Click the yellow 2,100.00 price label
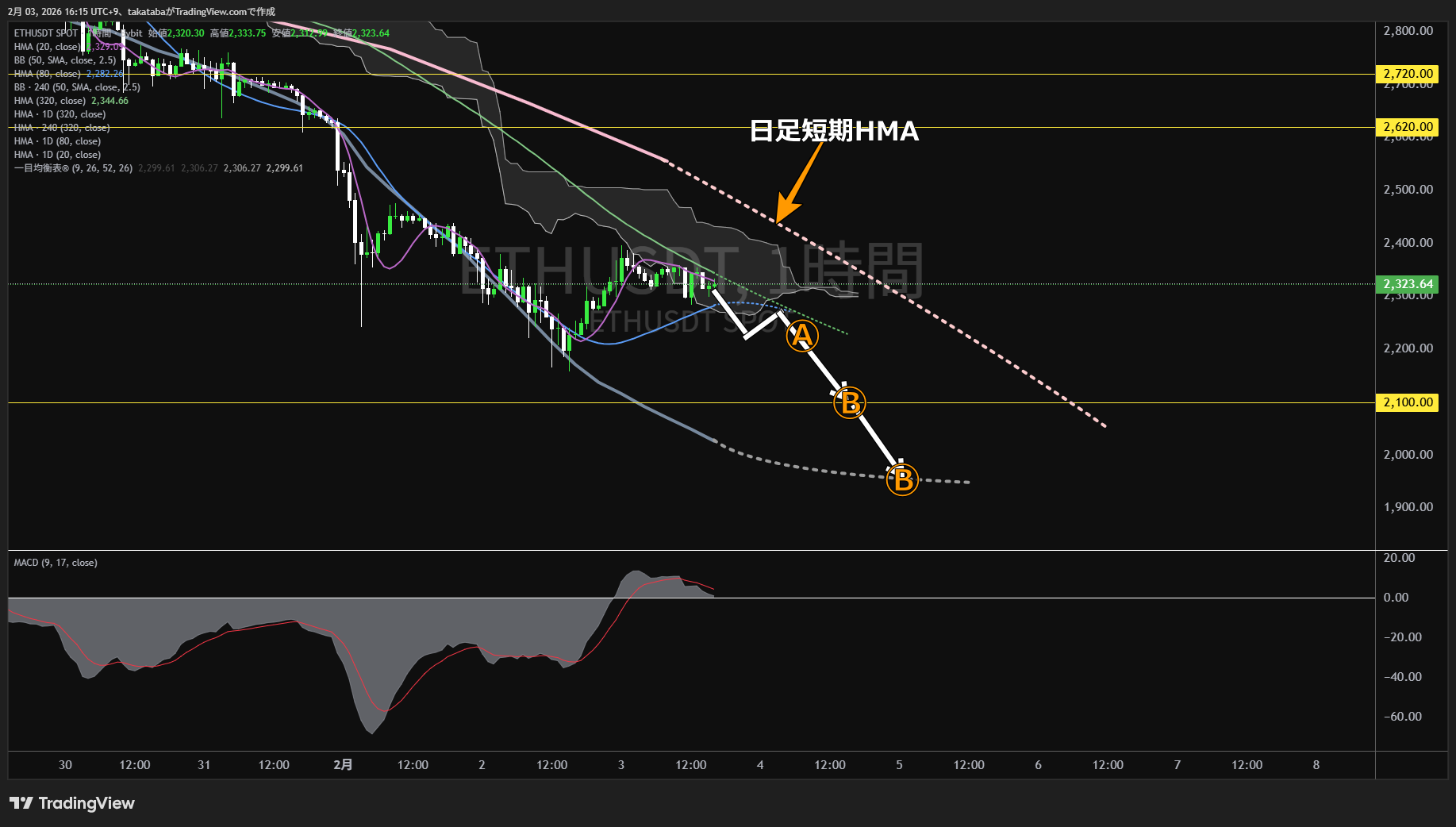This screenshot has width=1456, height=827. [1408, 402]
